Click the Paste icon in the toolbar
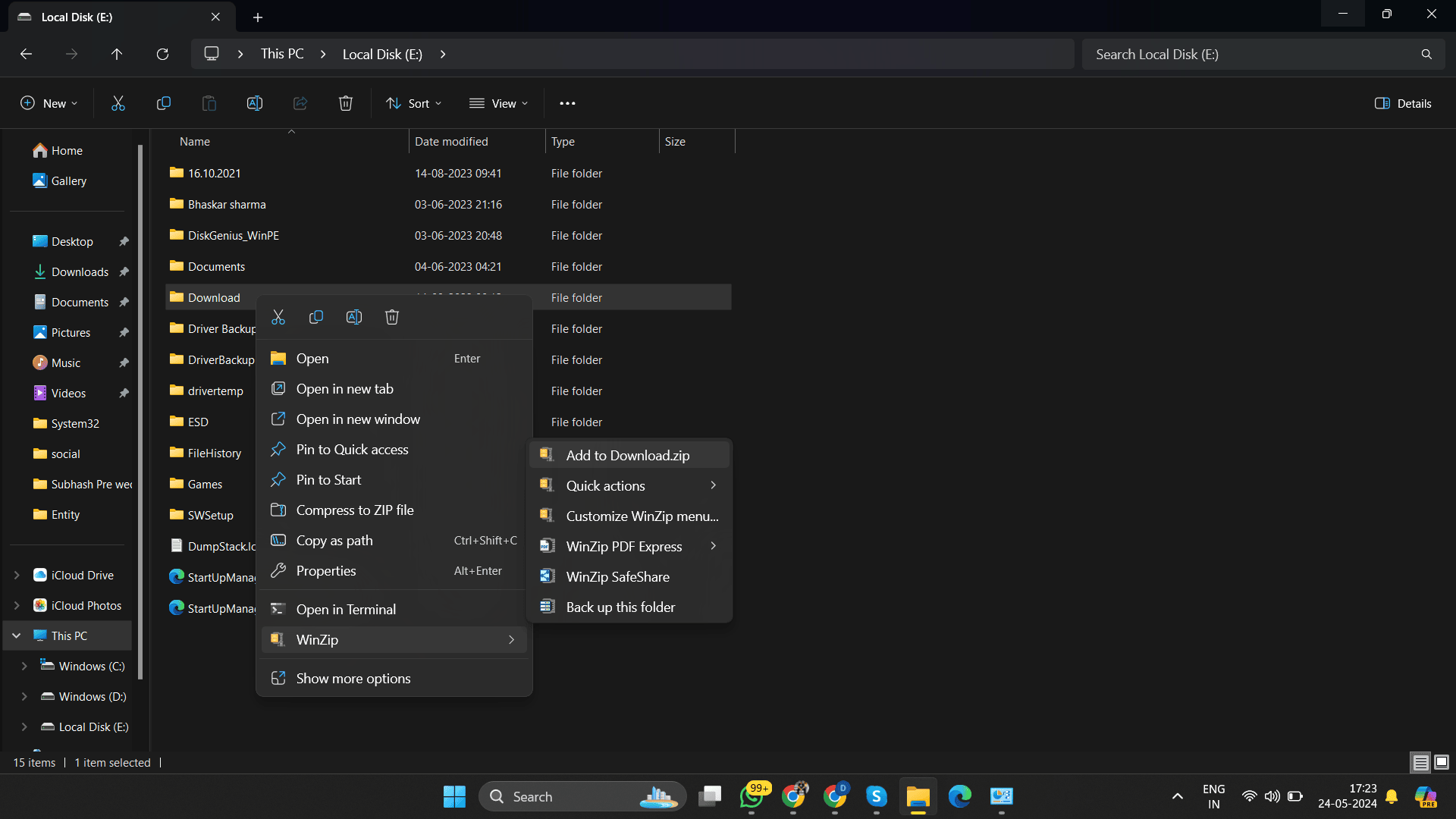Screen dimensions: 1456x819 pos(209,103)
